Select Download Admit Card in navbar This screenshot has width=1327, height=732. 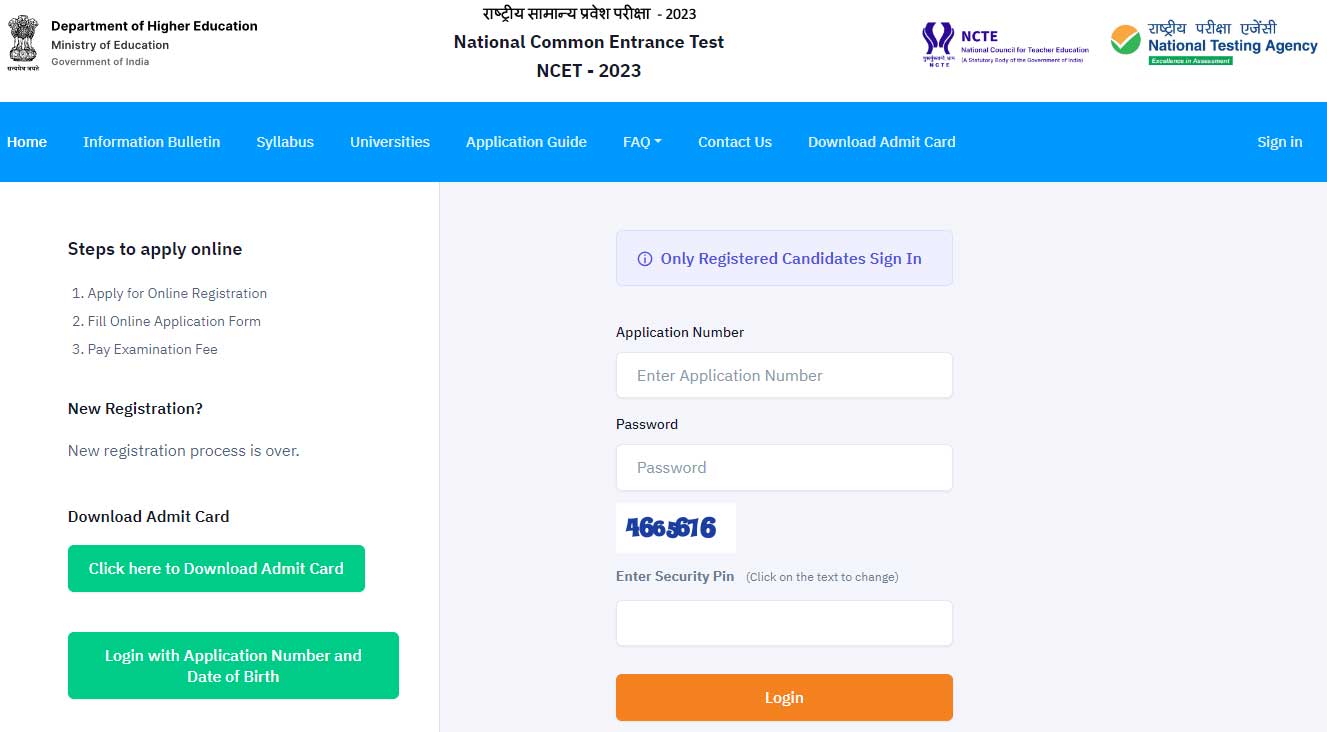coord(882,142)
